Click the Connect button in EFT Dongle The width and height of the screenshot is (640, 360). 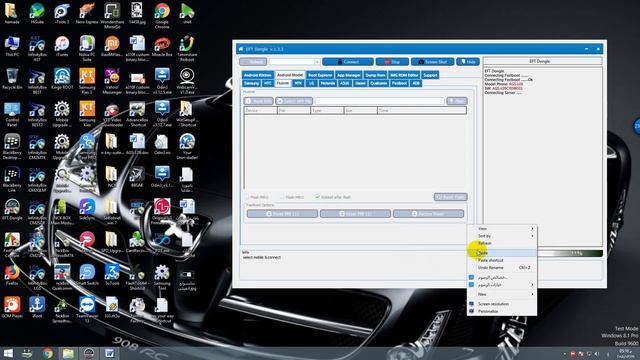click(348, 62)
